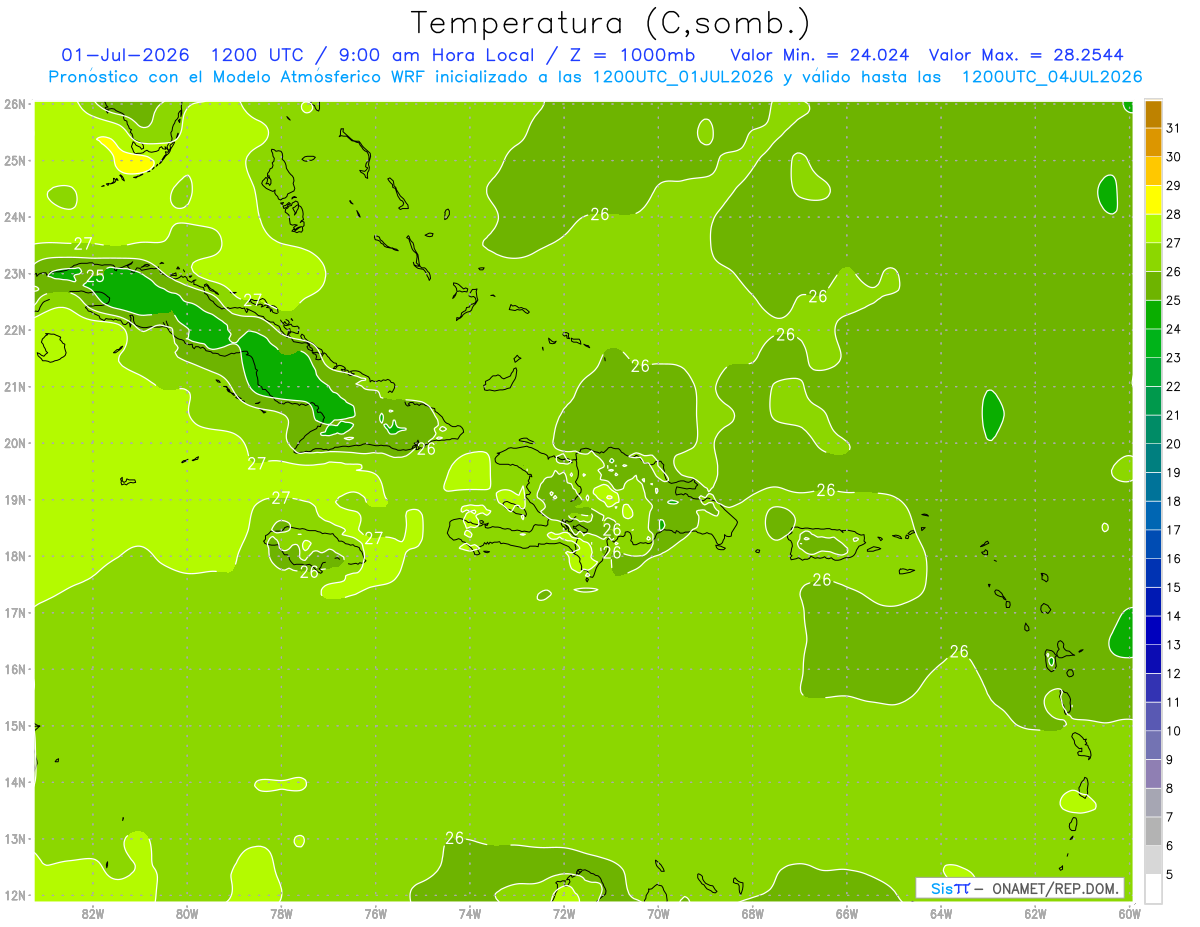Click dark green swatch between 24 and 25

click(x=1154, y=314)
